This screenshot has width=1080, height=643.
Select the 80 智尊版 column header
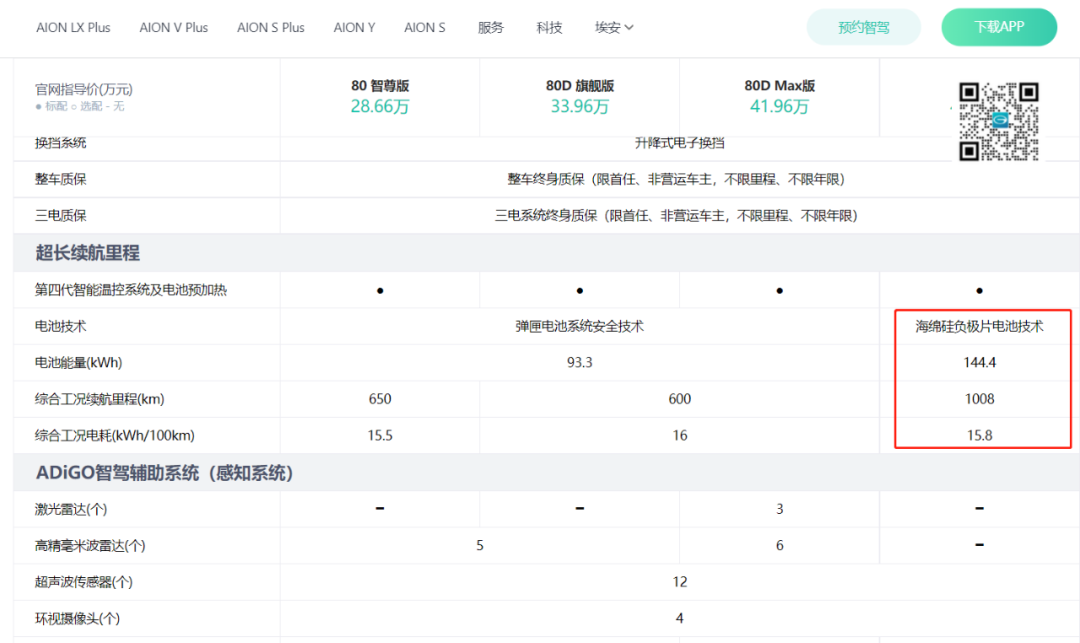380,86
